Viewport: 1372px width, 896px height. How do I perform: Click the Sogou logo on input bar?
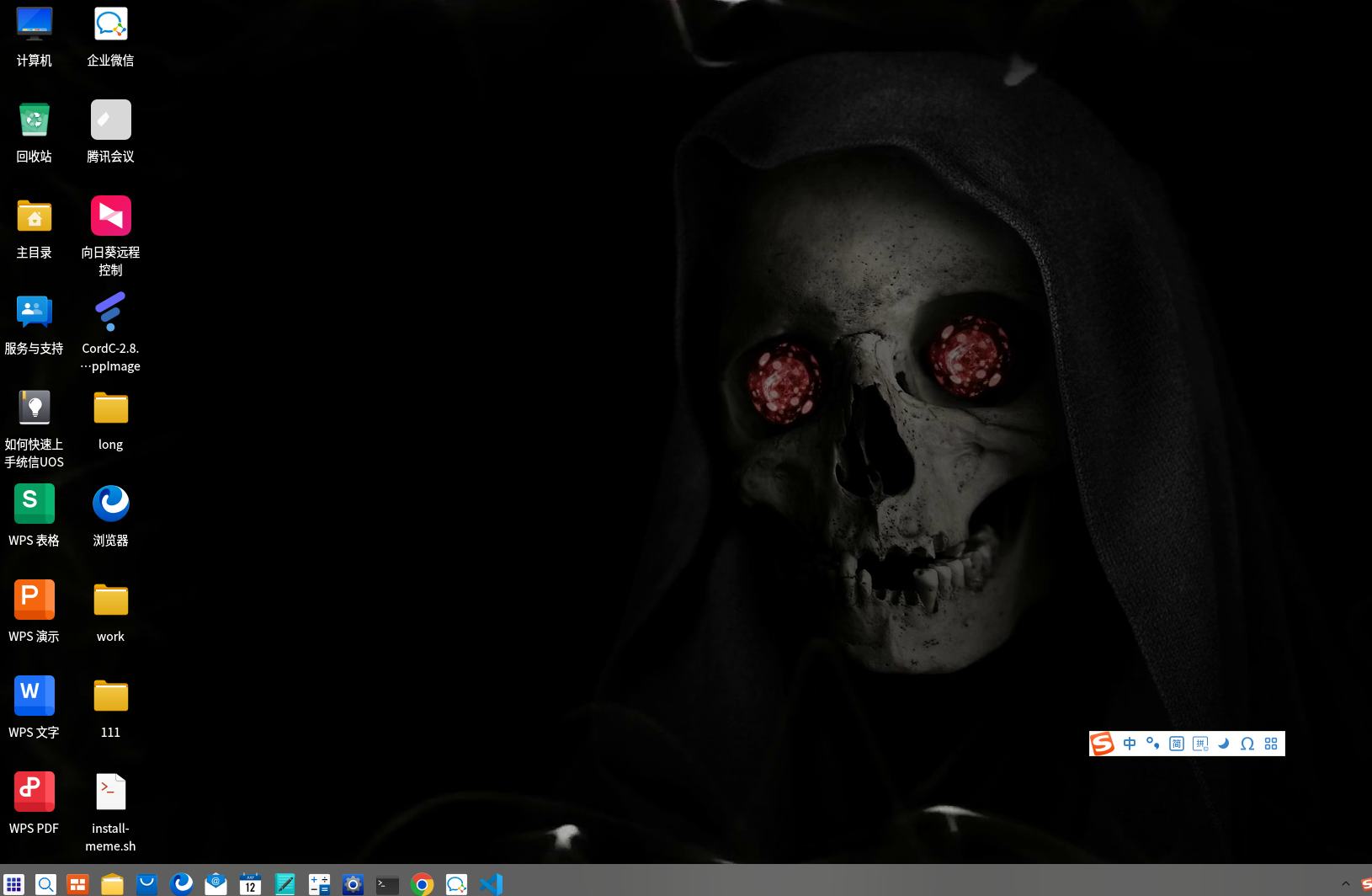1103,744
